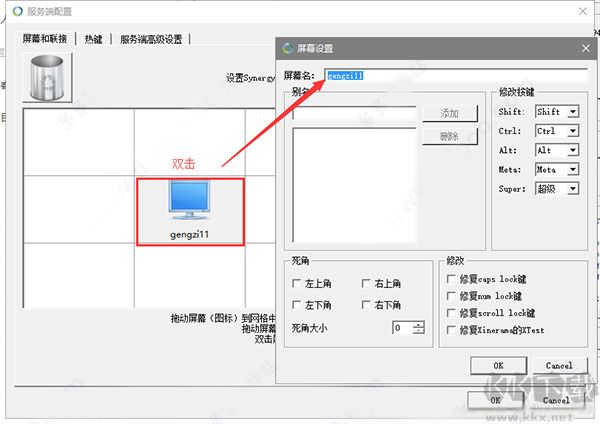Image resolution: width=600 pixels, height=424 pixels.
Task: Click Cancel in 屏幕设置 dialog
Action: coord(559,365)
